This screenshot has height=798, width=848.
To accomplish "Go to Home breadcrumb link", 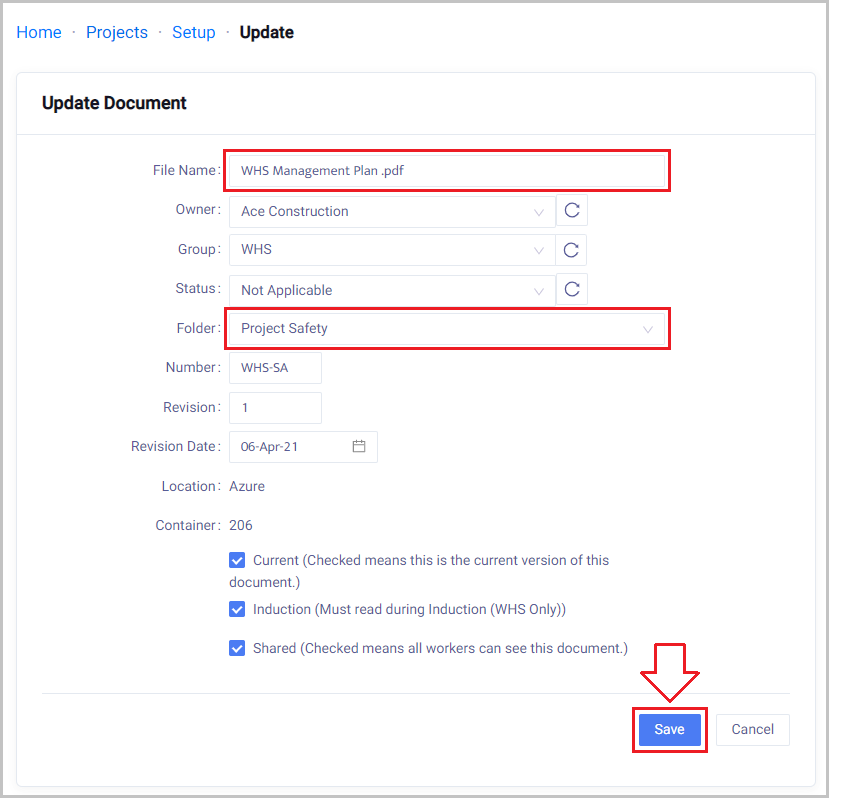I will (39, 32).
